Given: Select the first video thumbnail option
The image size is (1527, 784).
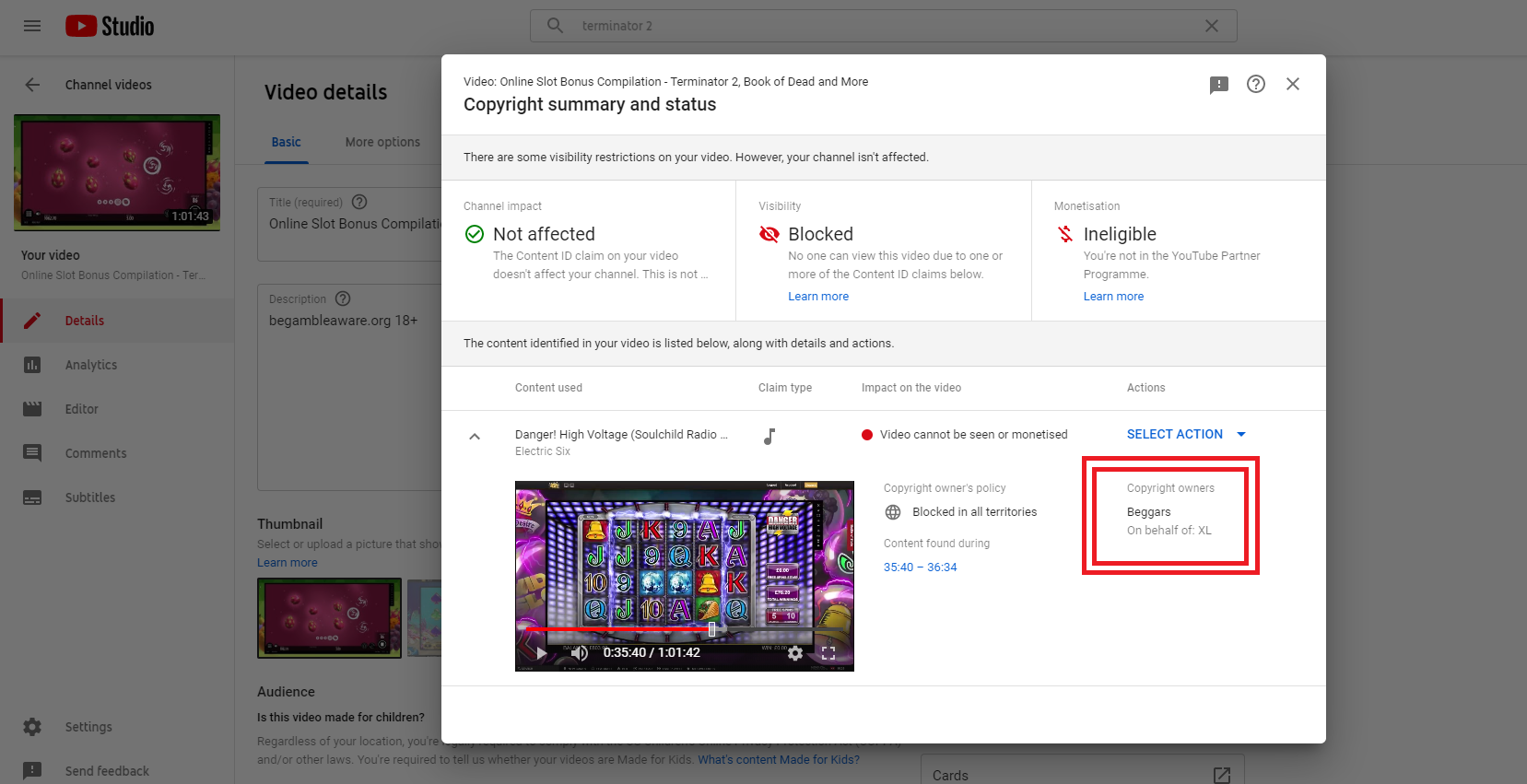Looking at the screenshot, I should click(329, 618).
